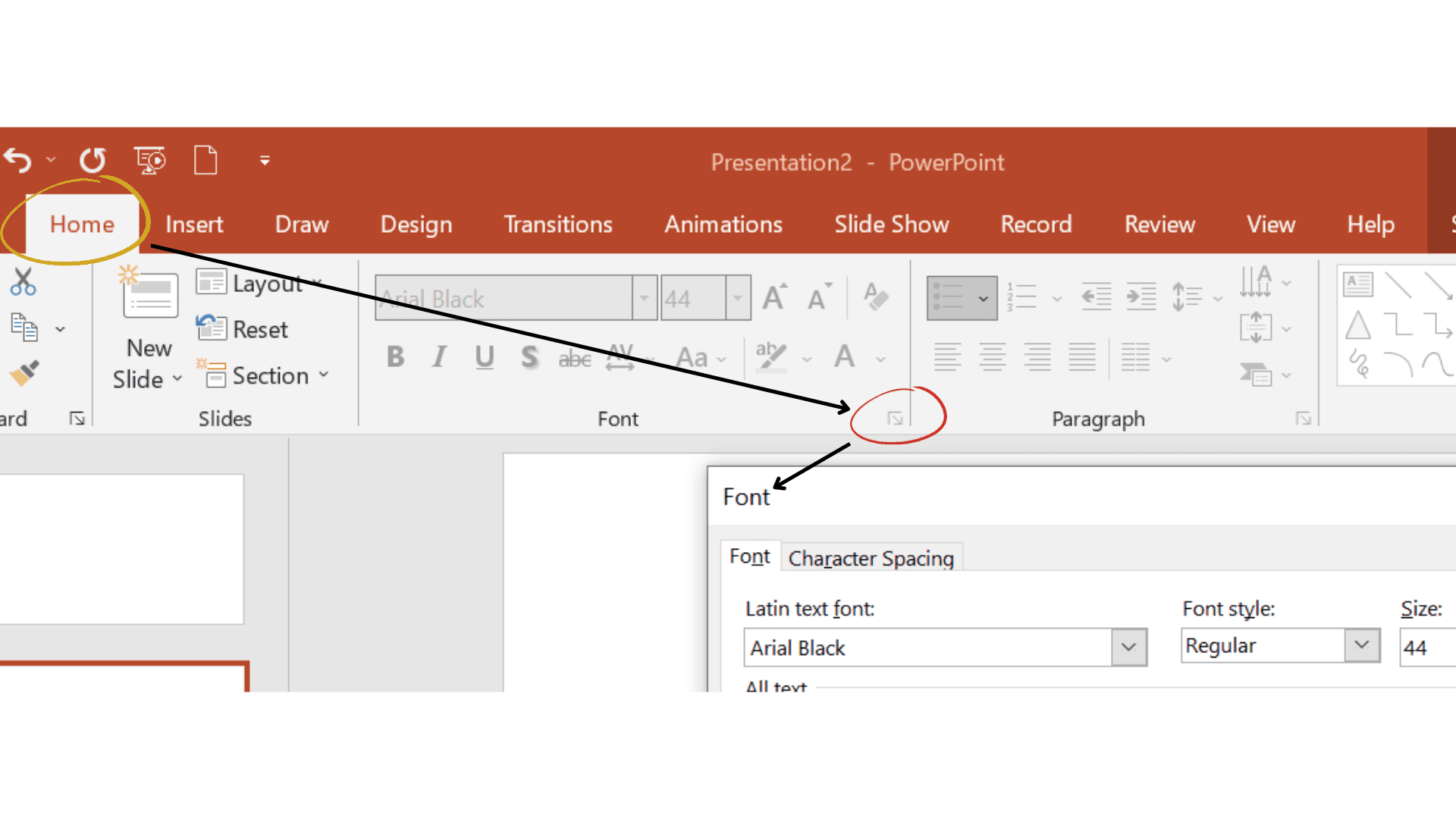Screen dimensions: 1456x819
Task: Apply strikethrough to text
Action: (x=574, y=357)
